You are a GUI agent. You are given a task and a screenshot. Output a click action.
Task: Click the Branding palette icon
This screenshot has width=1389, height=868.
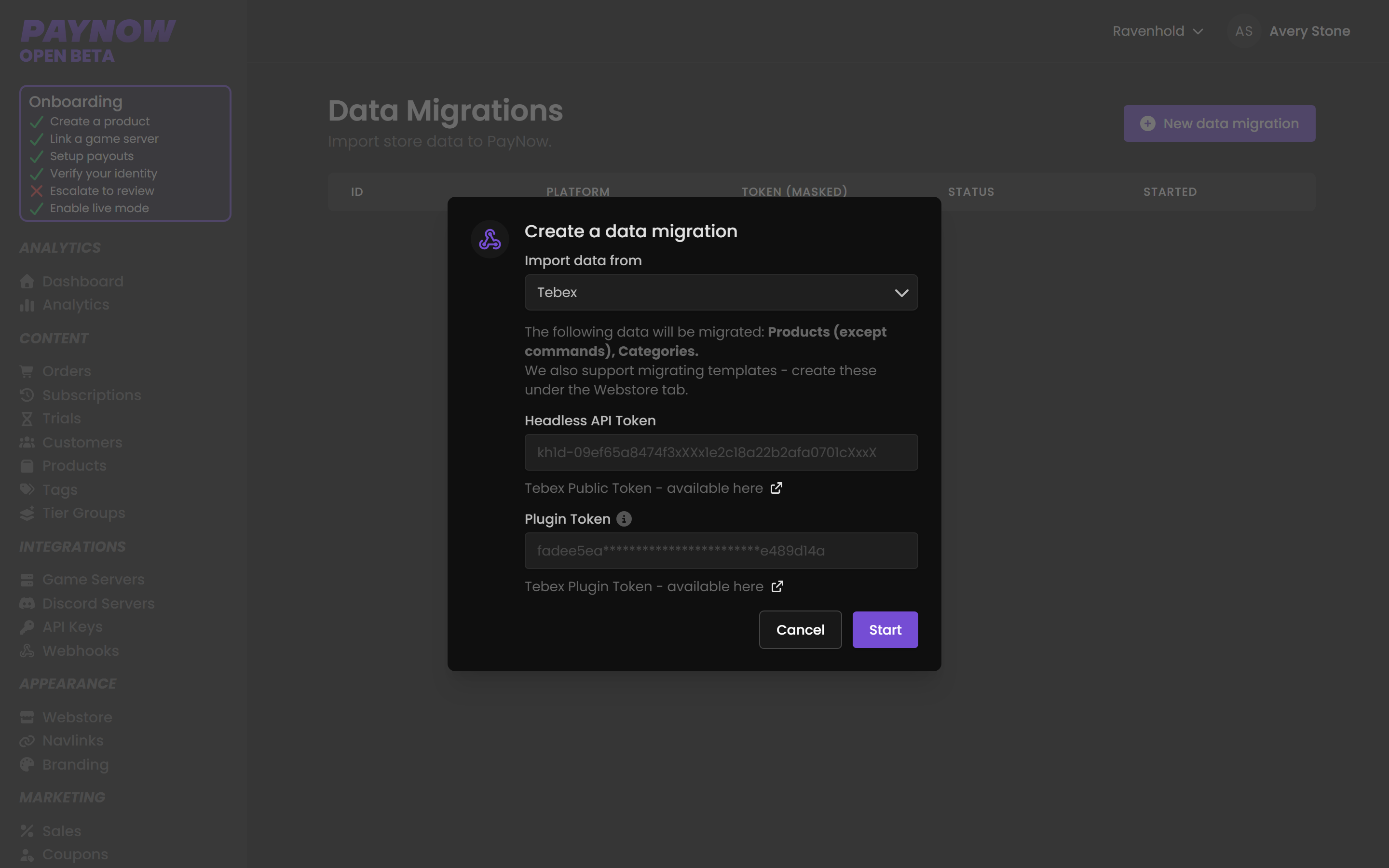click(x=27, y=765)
